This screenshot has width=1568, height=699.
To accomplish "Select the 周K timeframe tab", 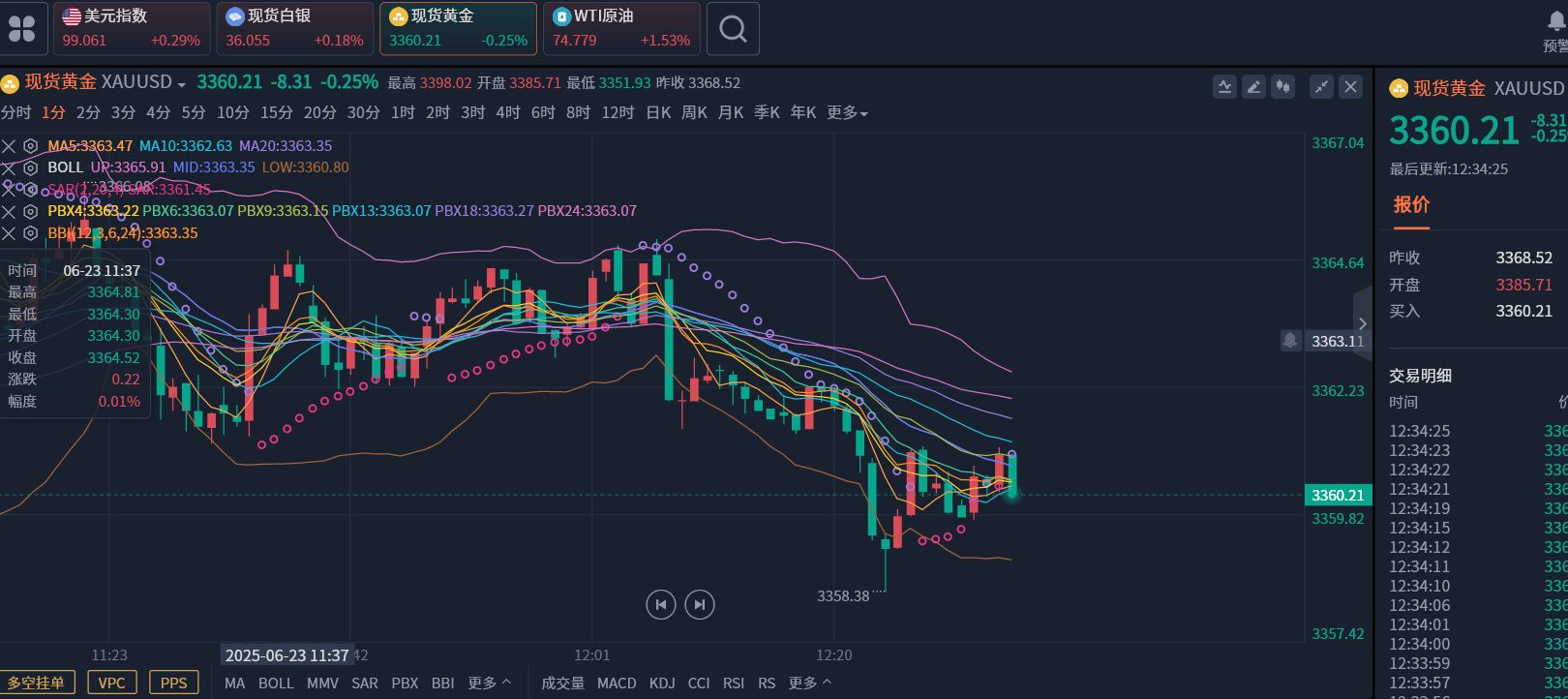I will tap(695, 113).
